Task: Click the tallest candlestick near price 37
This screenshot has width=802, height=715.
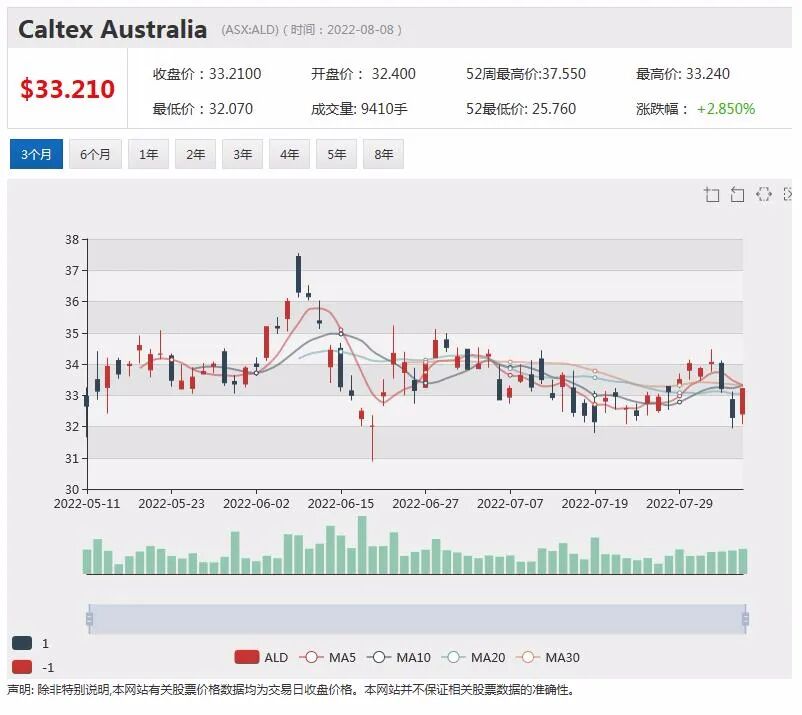Action: [x=299, y=275]
